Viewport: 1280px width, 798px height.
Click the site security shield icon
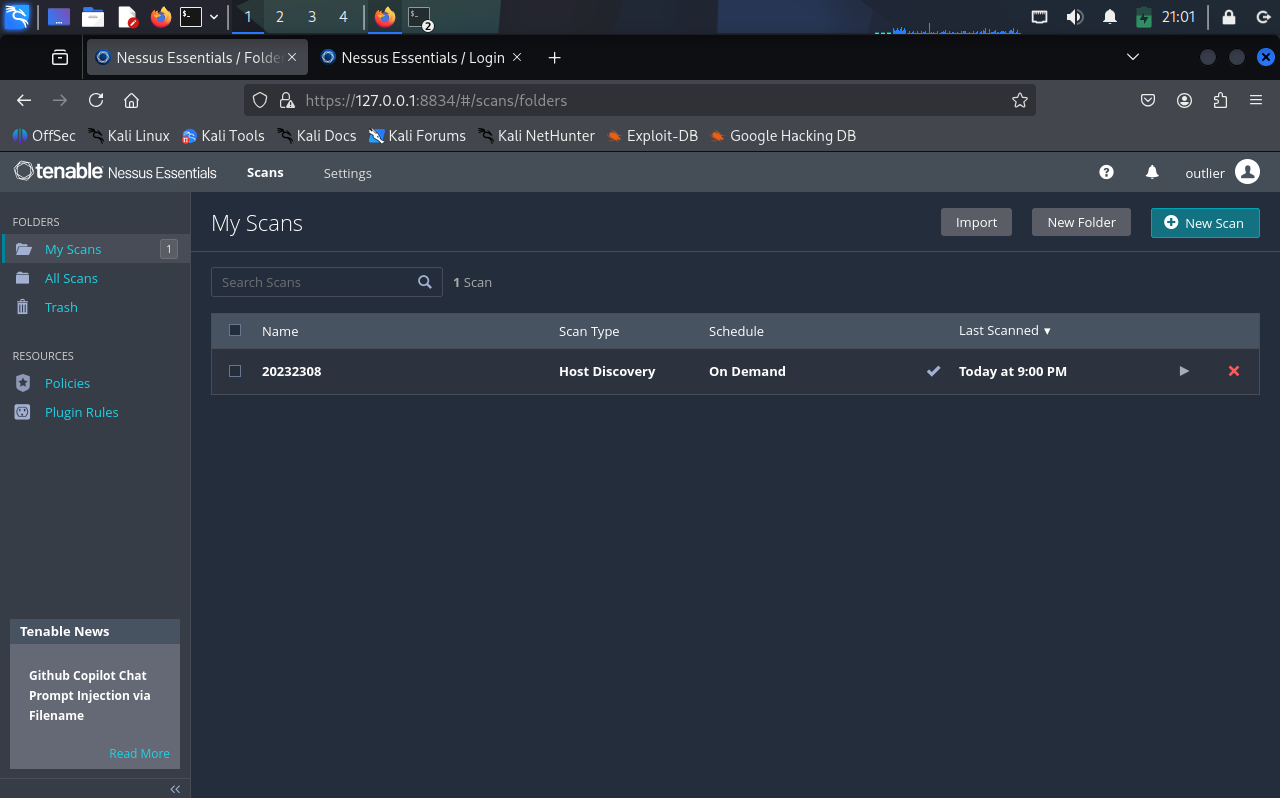(x=260, y=100)
